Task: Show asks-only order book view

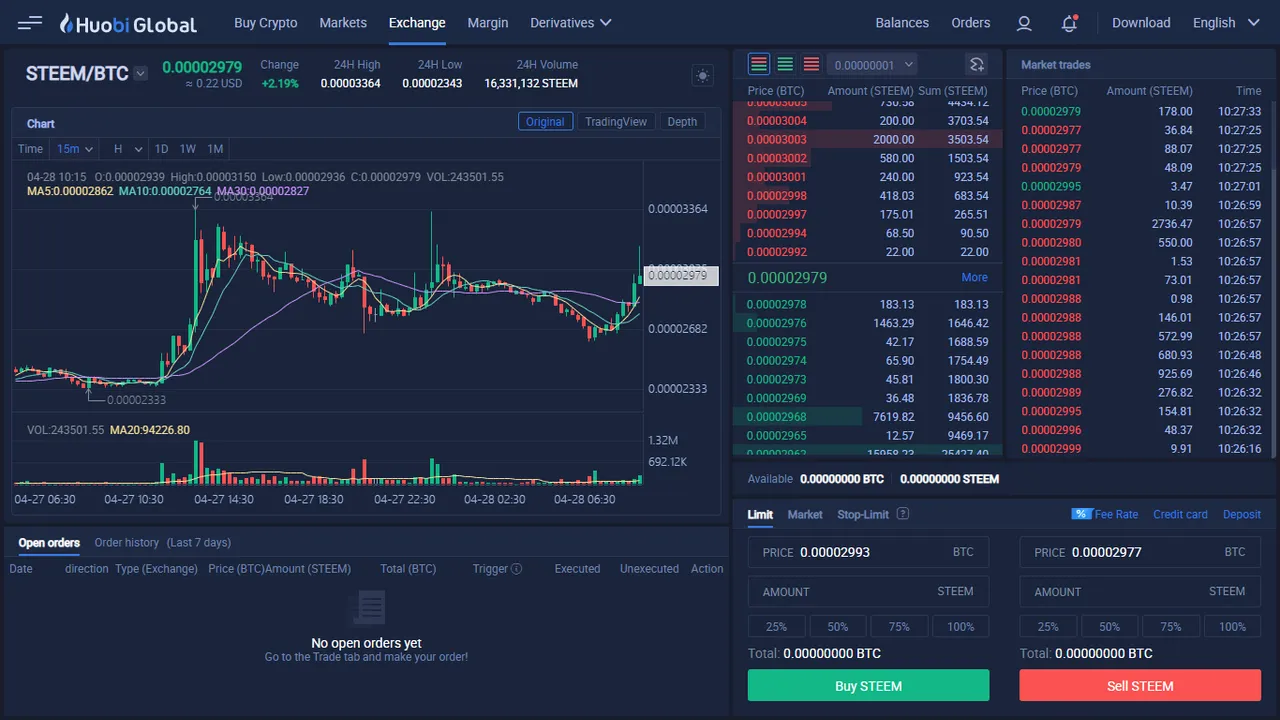Action: (x=811, y=64)
